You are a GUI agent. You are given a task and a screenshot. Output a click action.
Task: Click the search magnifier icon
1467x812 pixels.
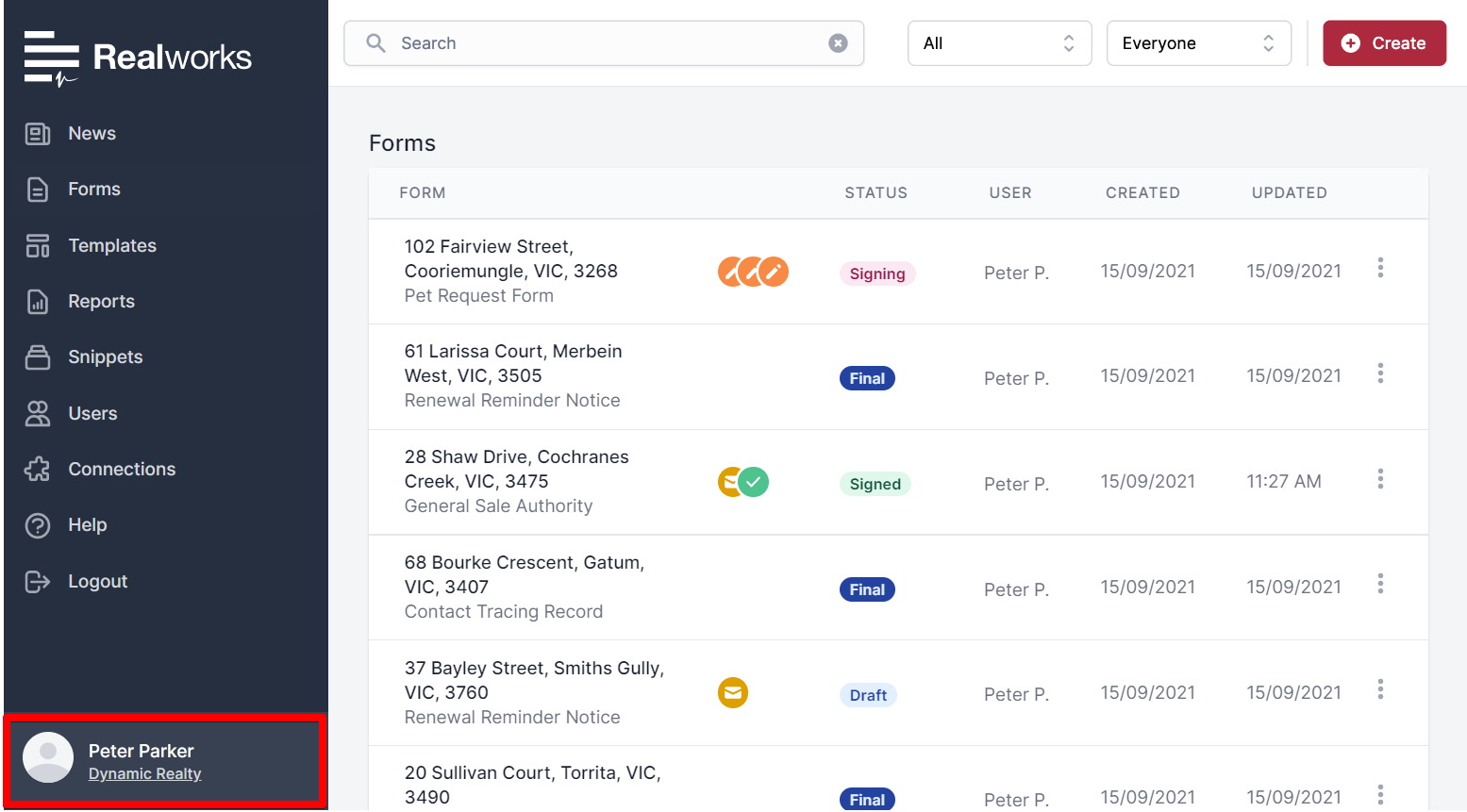[x=375, y=43]
